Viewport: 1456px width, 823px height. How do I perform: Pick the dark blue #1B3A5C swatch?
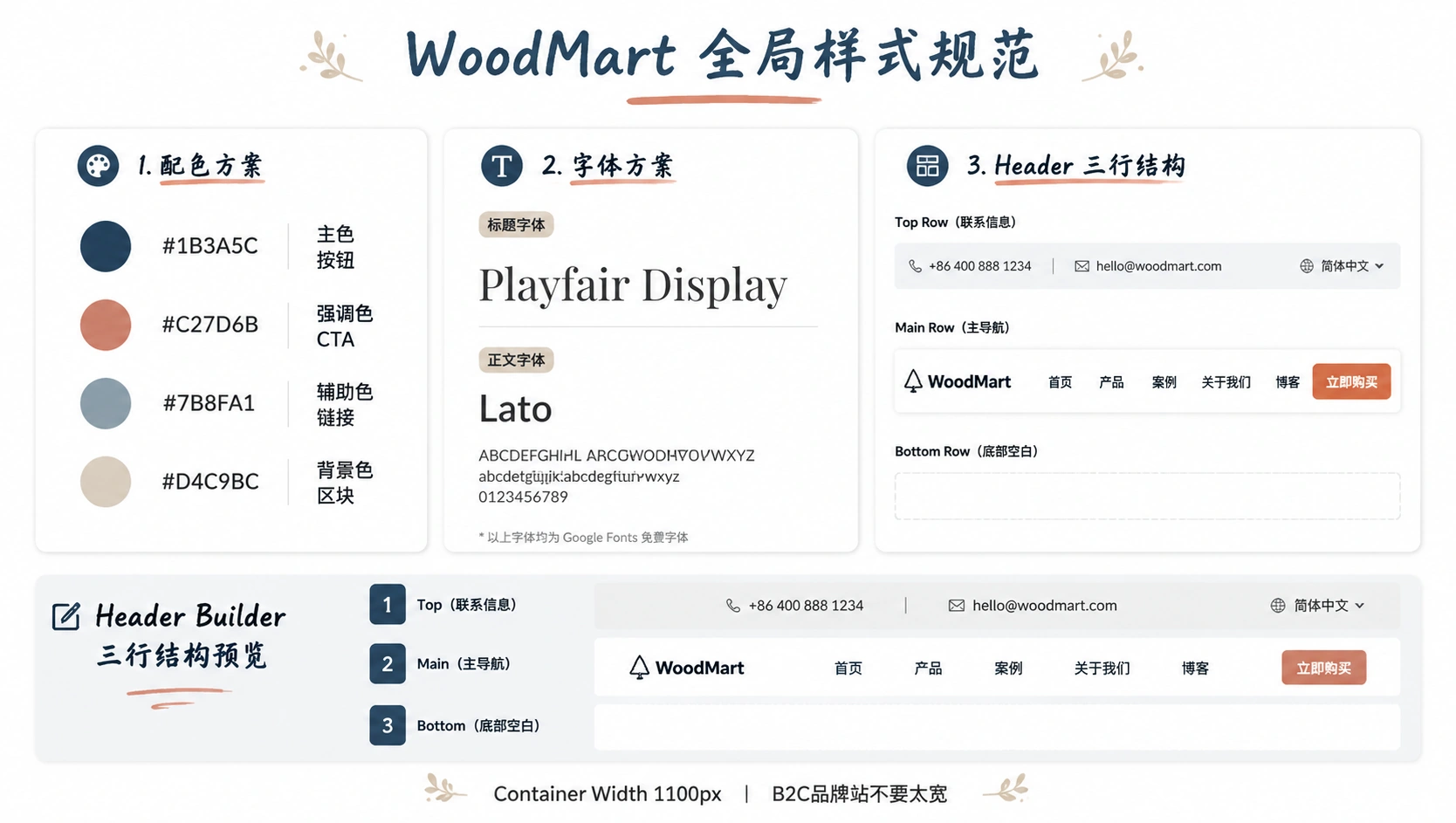pyautogui.click(x=106, y=246)
